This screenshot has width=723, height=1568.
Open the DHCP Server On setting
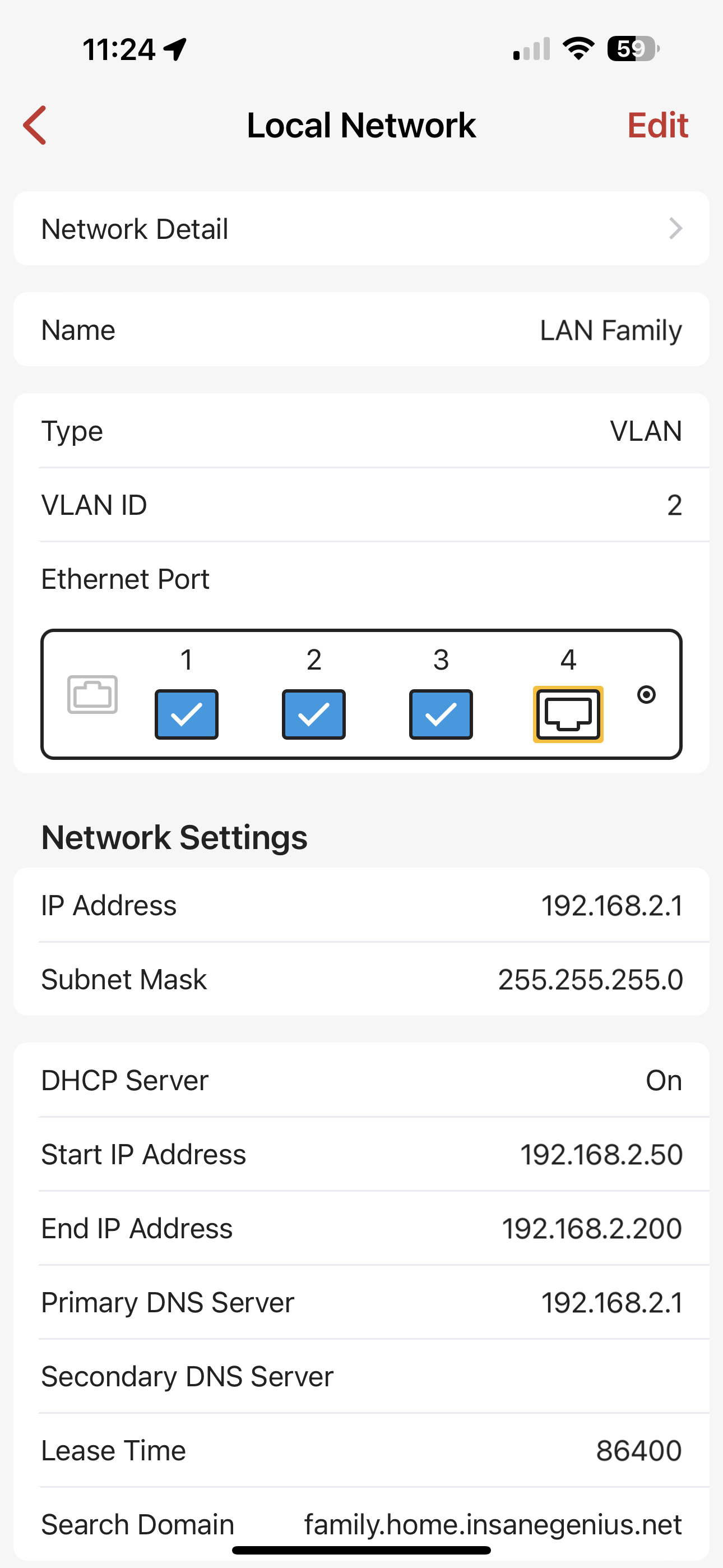point(361,1081)
